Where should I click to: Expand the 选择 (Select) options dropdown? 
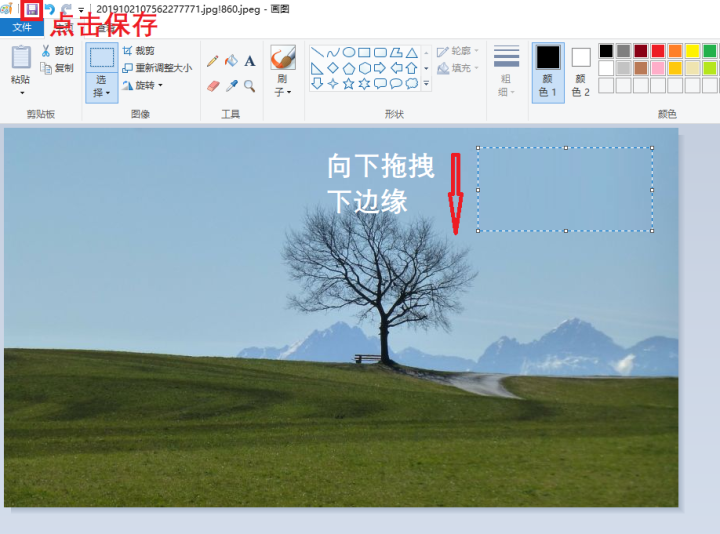click(x=101, y=86)
